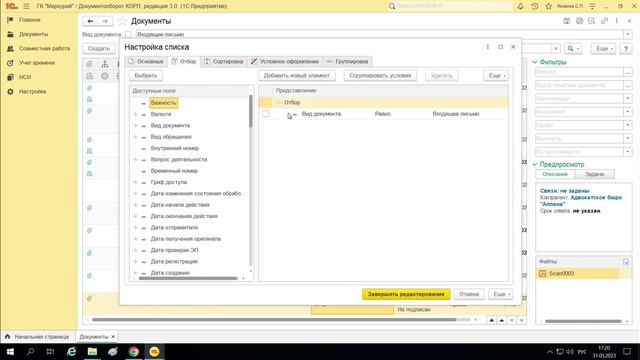Click Сгруппировать условия button

coord(380,76)
